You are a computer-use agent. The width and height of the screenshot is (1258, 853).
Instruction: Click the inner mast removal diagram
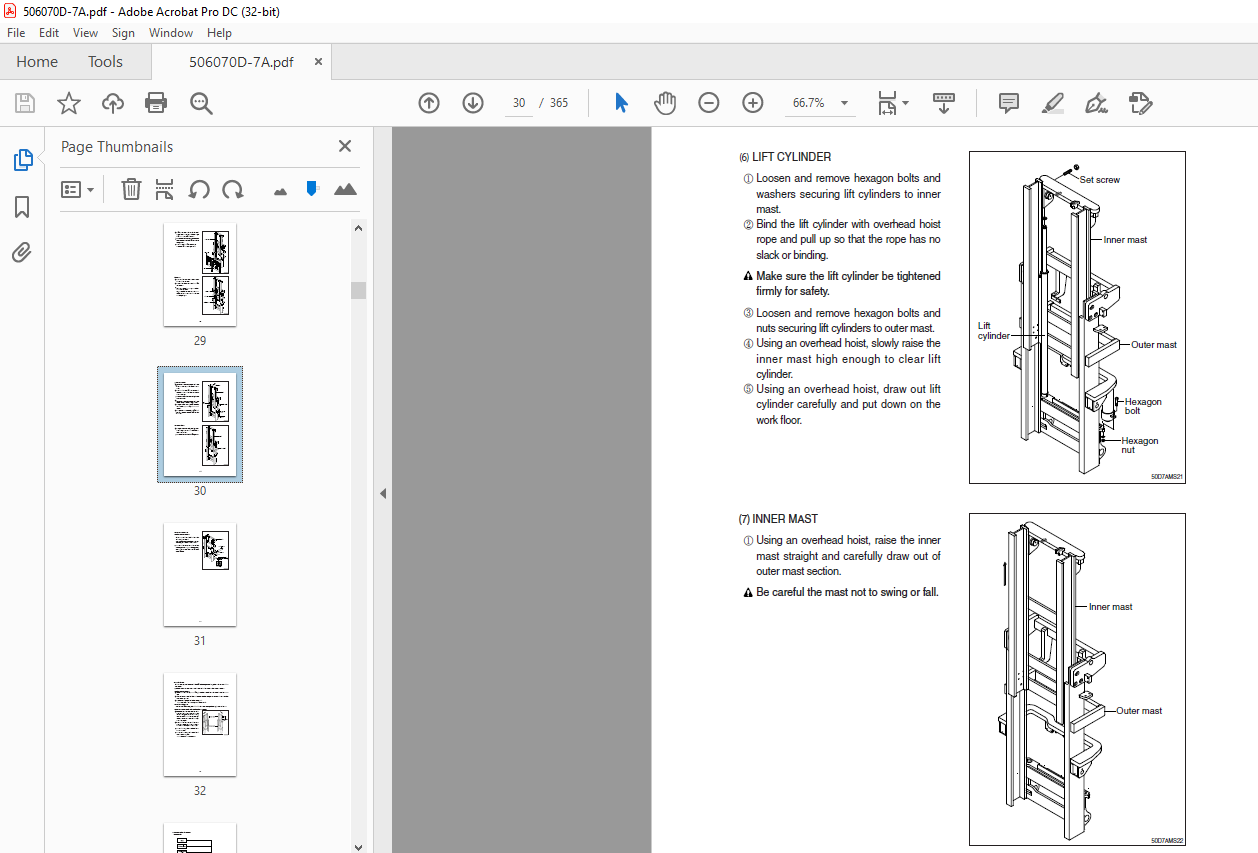1077,679
